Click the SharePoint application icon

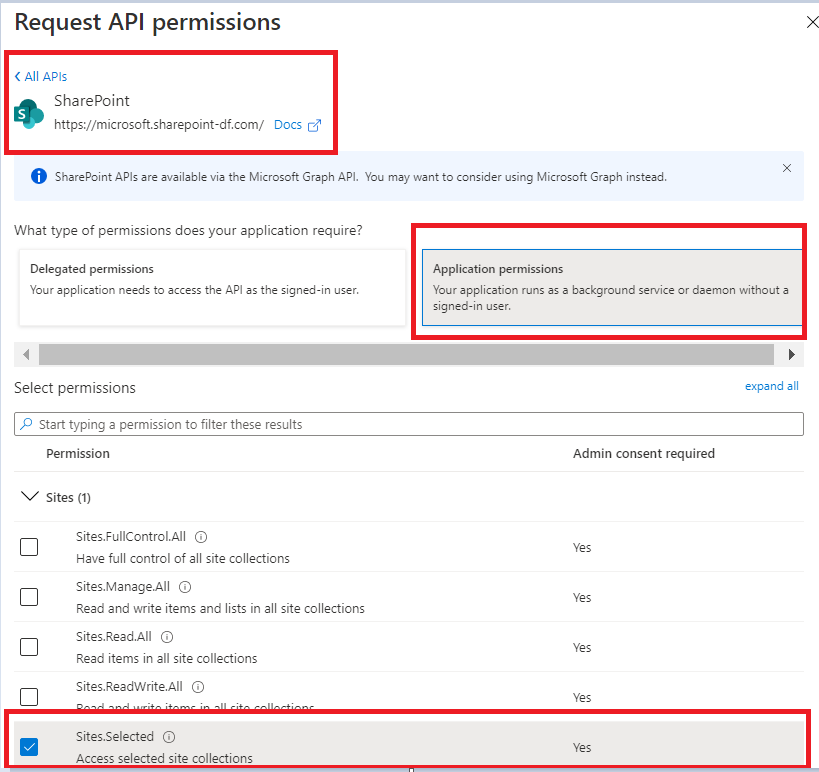[x=28, y=113]
